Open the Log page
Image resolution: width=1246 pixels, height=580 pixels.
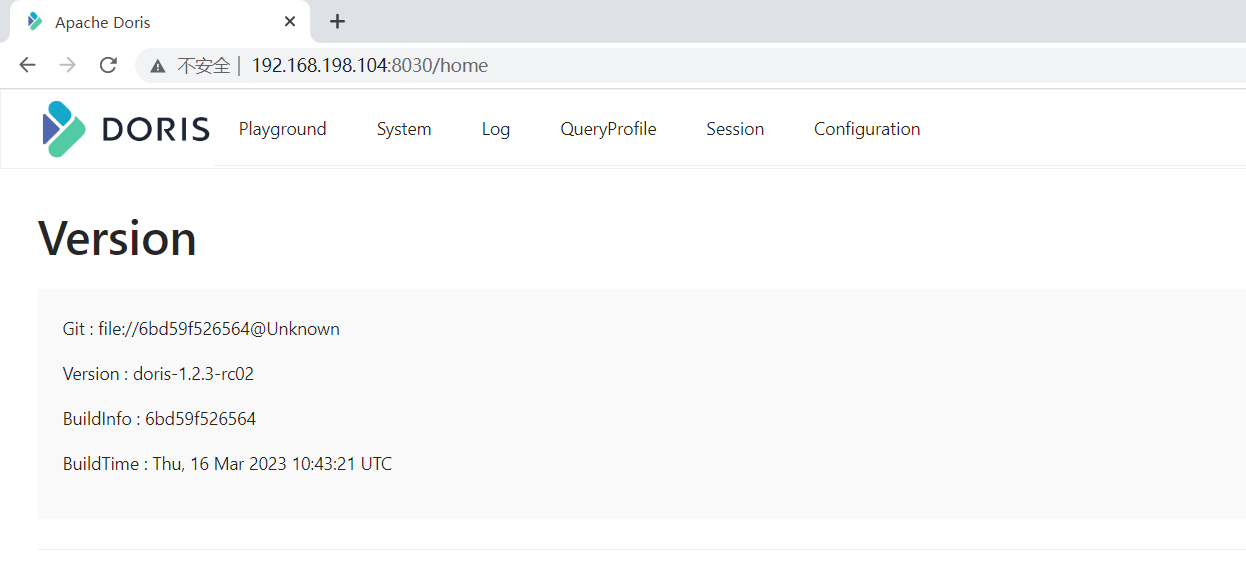(x=496, y=129)
